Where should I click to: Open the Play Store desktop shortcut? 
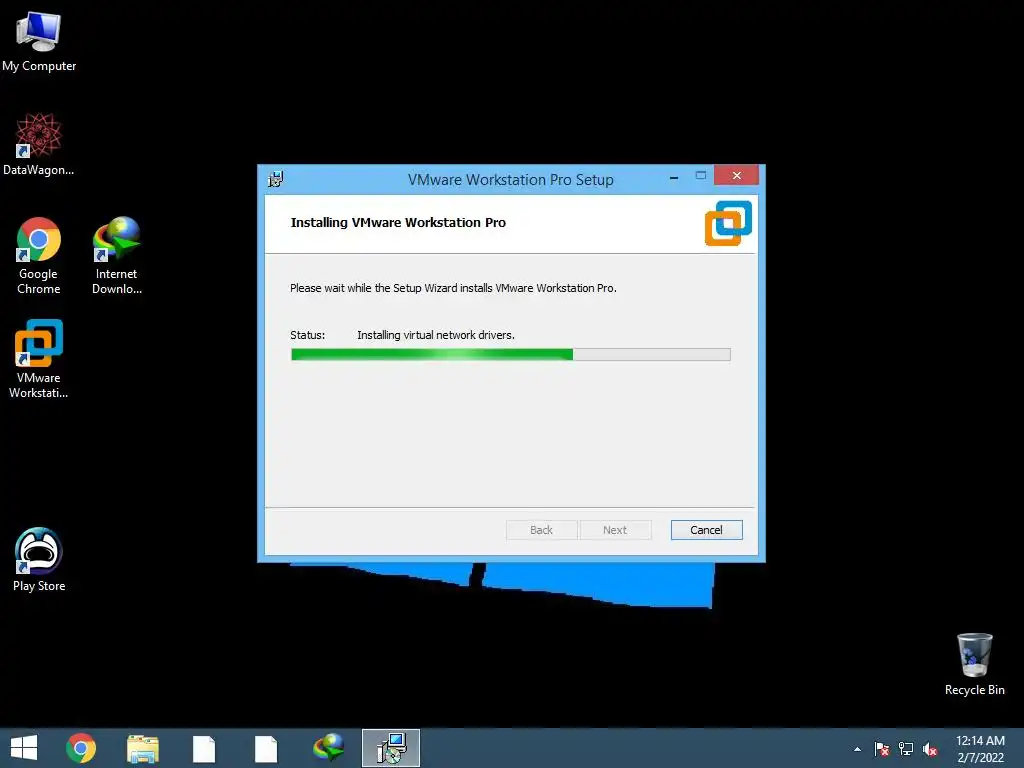pyautogui.click(x=39, y=560)
